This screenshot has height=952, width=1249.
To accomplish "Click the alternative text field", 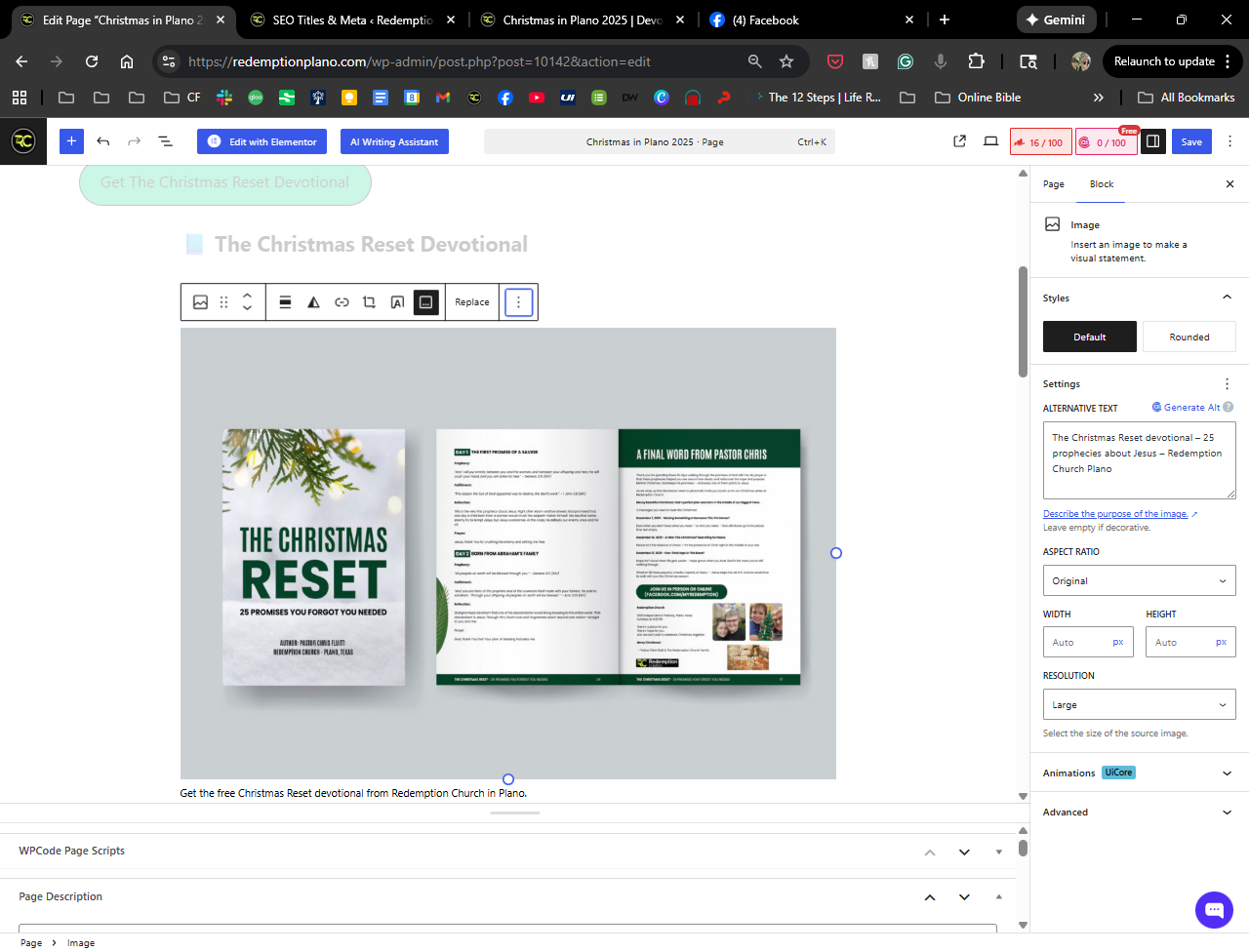I will [x=1138, y=459].
